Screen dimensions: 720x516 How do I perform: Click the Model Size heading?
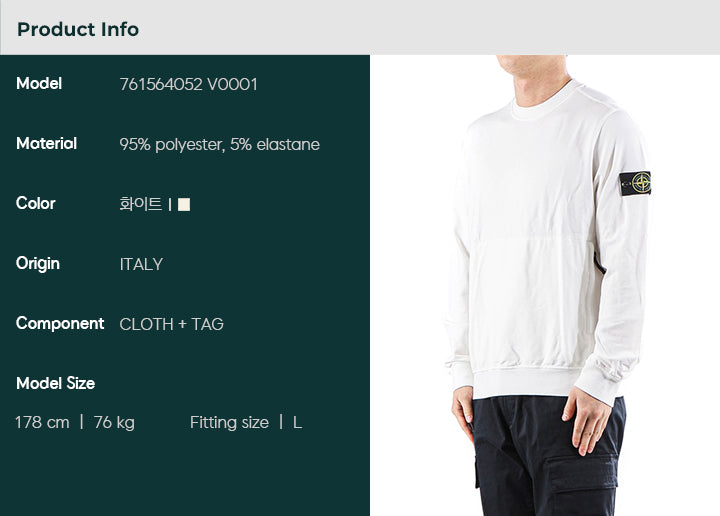tap(56, 383)
